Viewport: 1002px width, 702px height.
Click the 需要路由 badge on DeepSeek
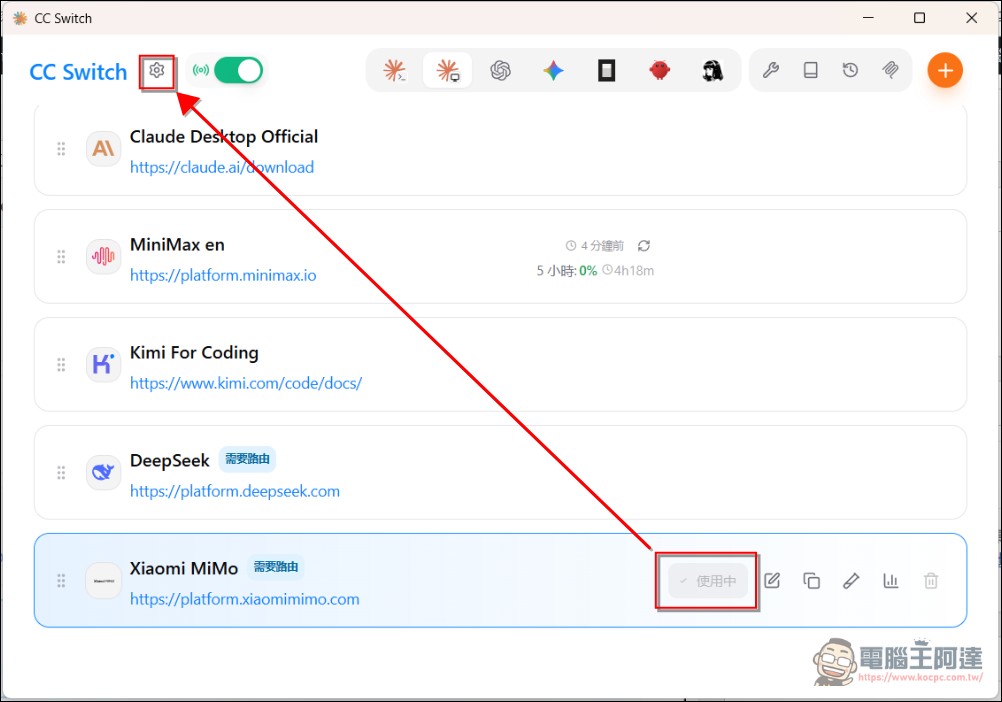[247, 459]
